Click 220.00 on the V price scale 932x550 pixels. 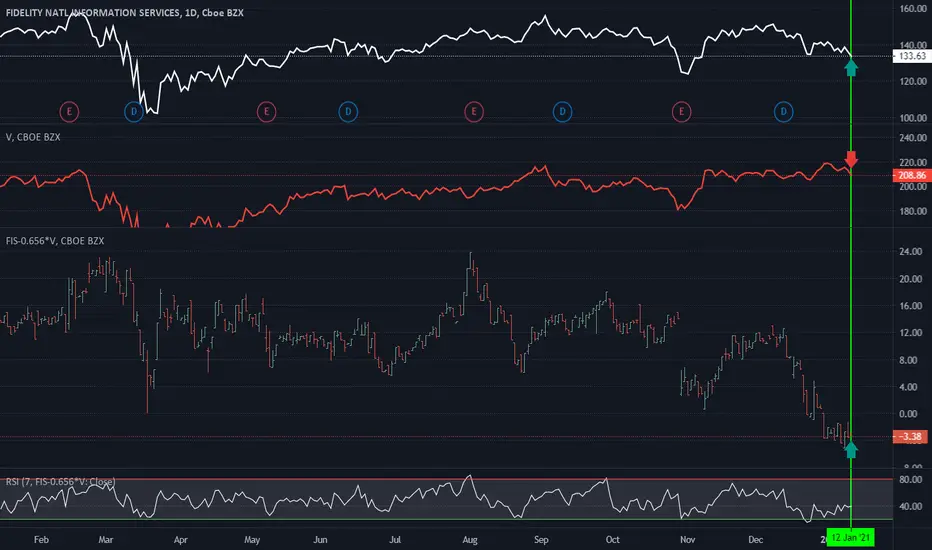click(x=913, y=162)
